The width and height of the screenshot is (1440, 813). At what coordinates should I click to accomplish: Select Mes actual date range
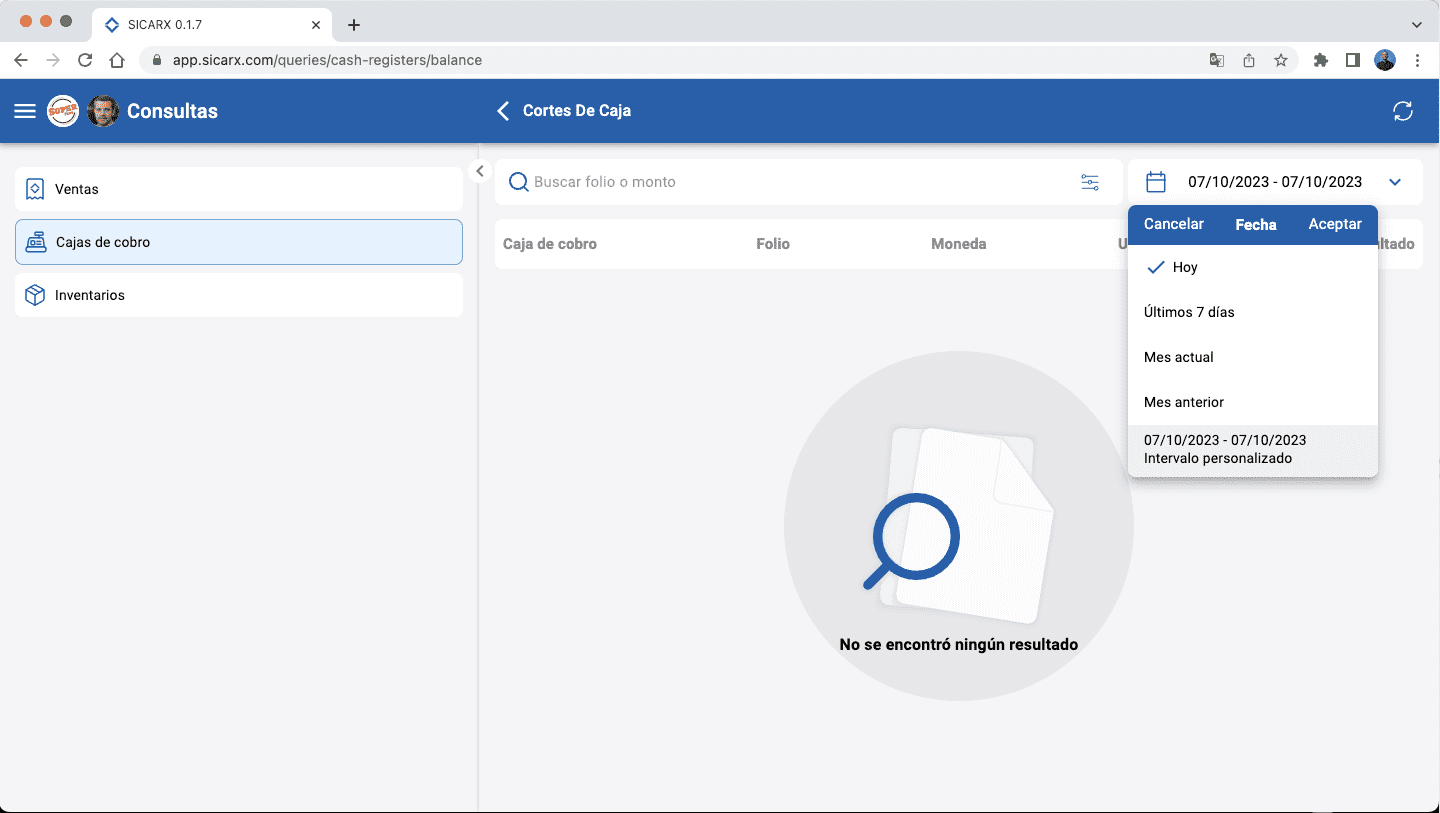coord(1179,357)
